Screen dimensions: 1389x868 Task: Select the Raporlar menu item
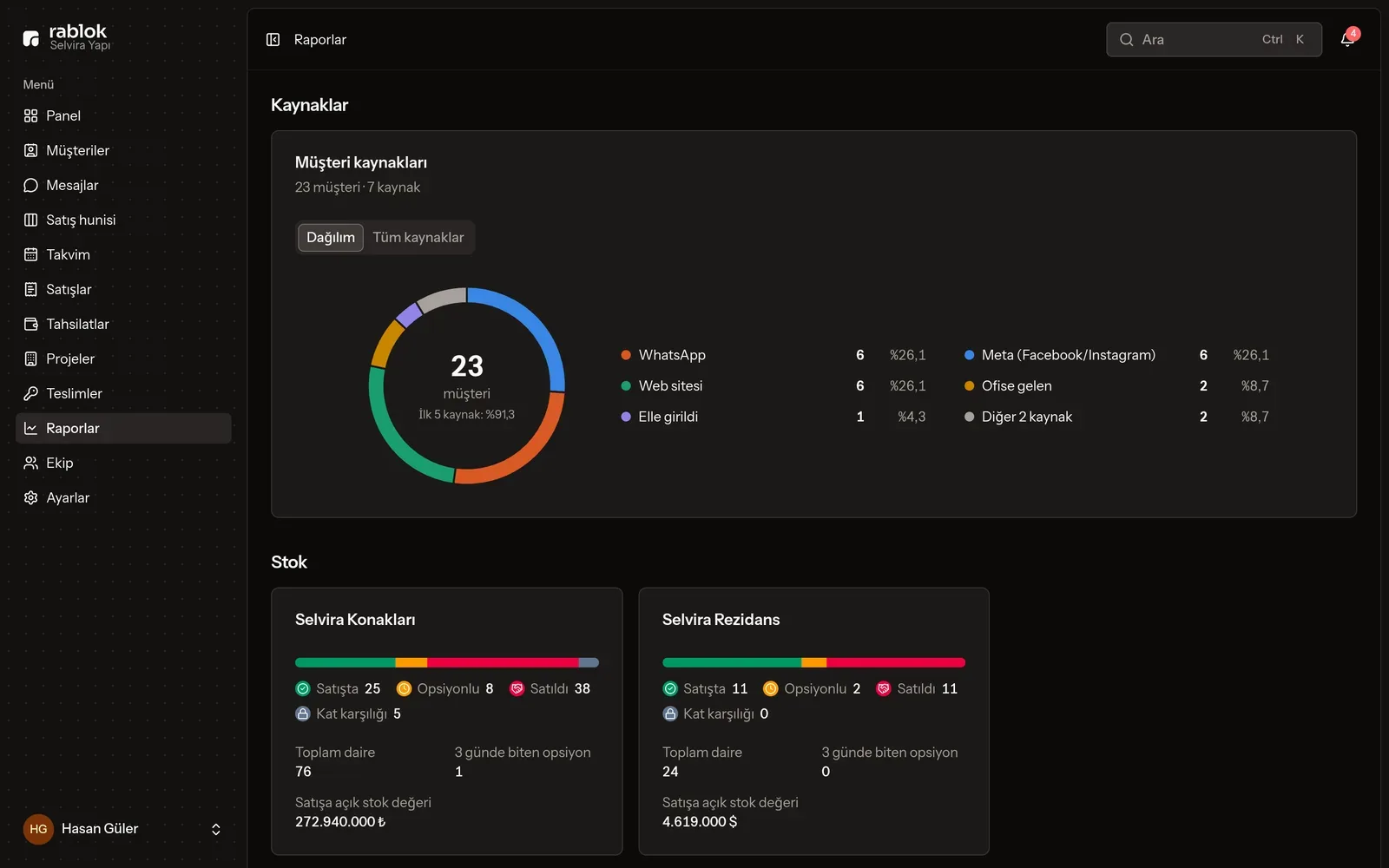[123, 428]
